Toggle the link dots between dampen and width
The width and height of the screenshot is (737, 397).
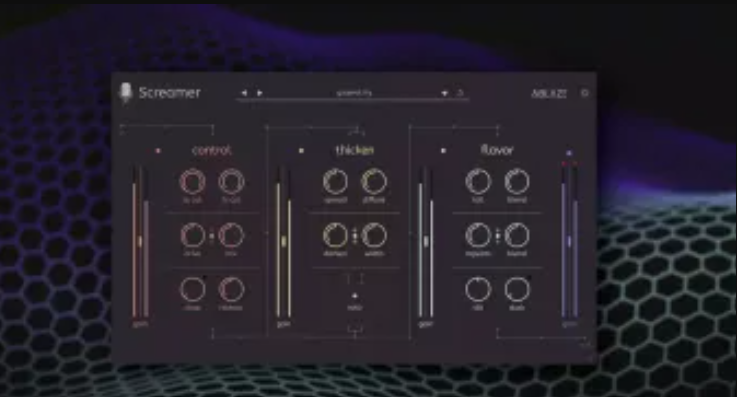(x=355, y=236)
